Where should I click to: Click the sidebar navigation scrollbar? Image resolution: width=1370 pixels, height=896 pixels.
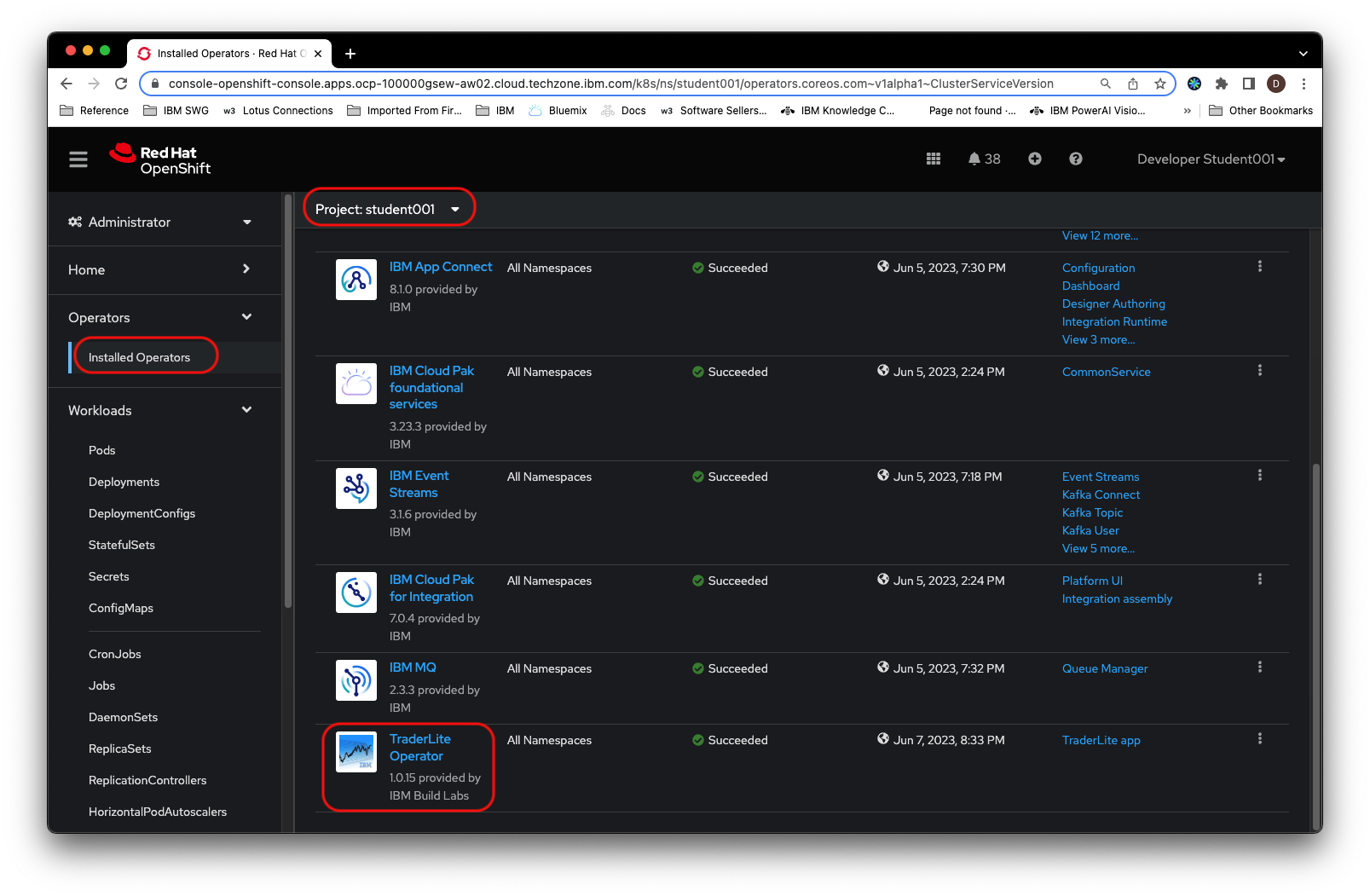click(288, 401)
